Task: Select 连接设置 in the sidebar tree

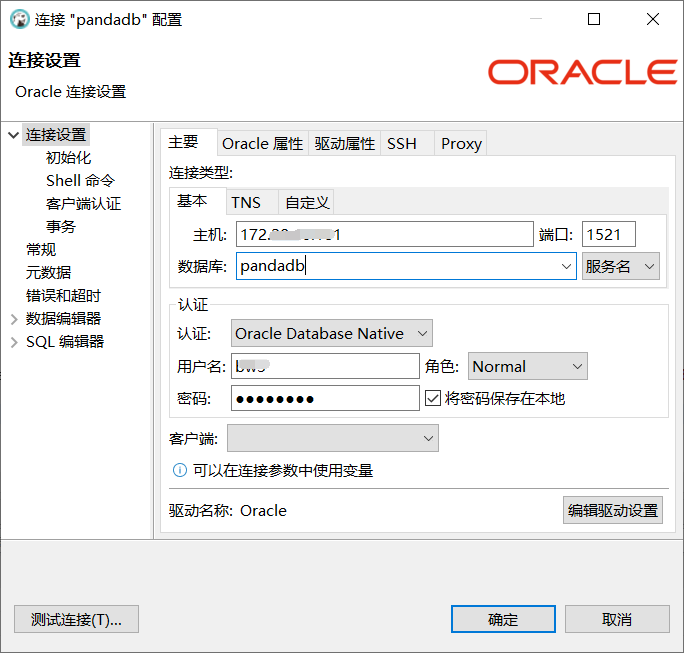Action: pos(56,135)
